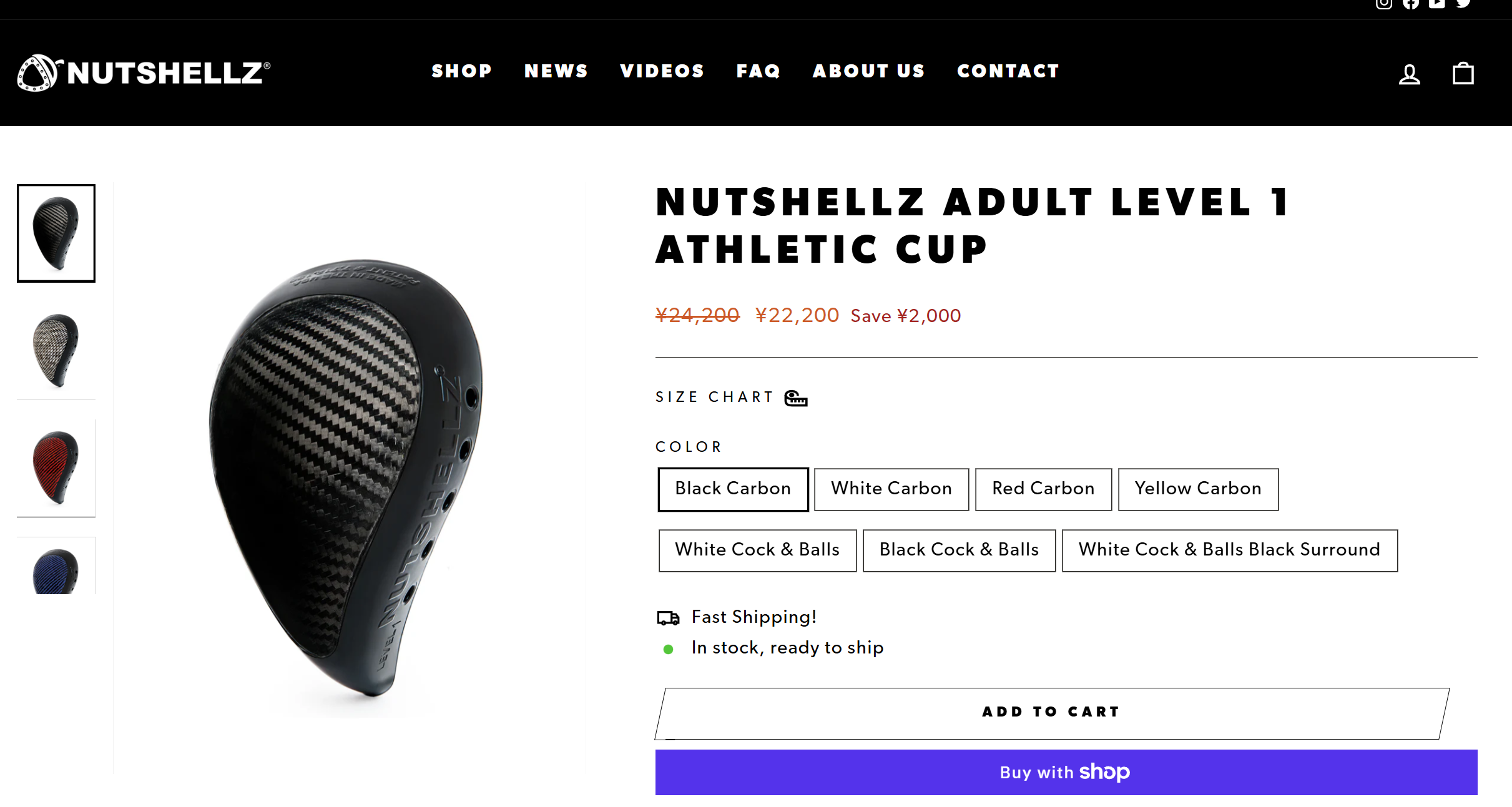View the red carbon cup thumbnail
This screenshot has height=807, width=1512.
[56, 467]
